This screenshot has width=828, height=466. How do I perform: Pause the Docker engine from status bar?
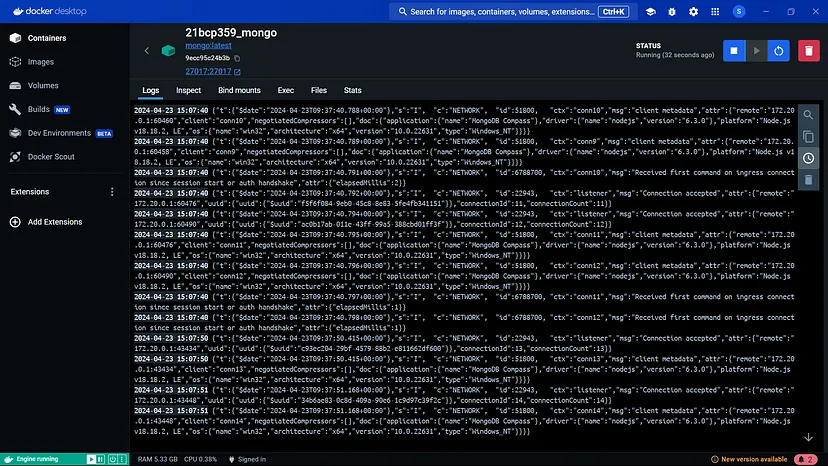coord(100,459)
